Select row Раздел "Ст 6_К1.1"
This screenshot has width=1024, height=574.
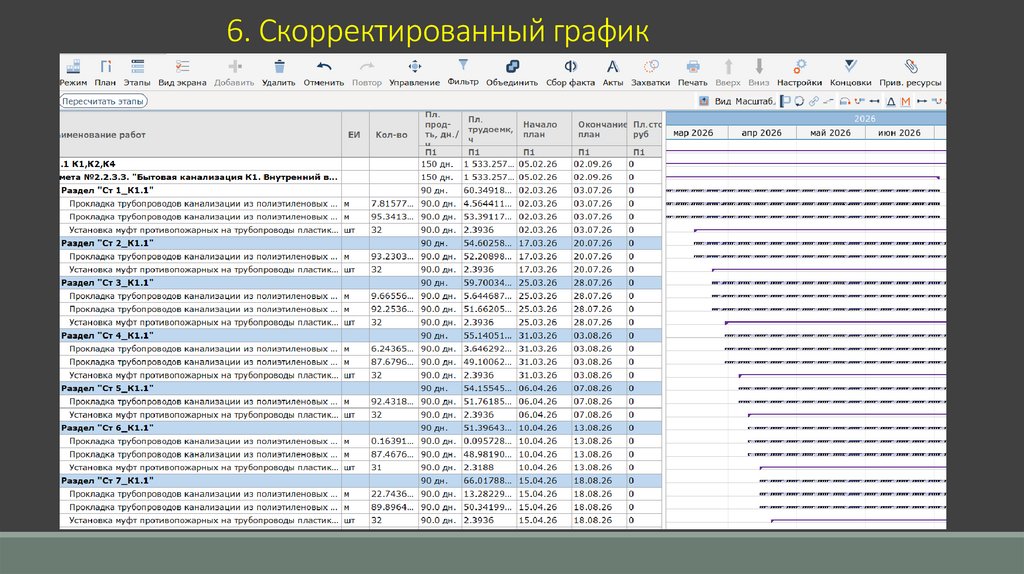[360, 428]
